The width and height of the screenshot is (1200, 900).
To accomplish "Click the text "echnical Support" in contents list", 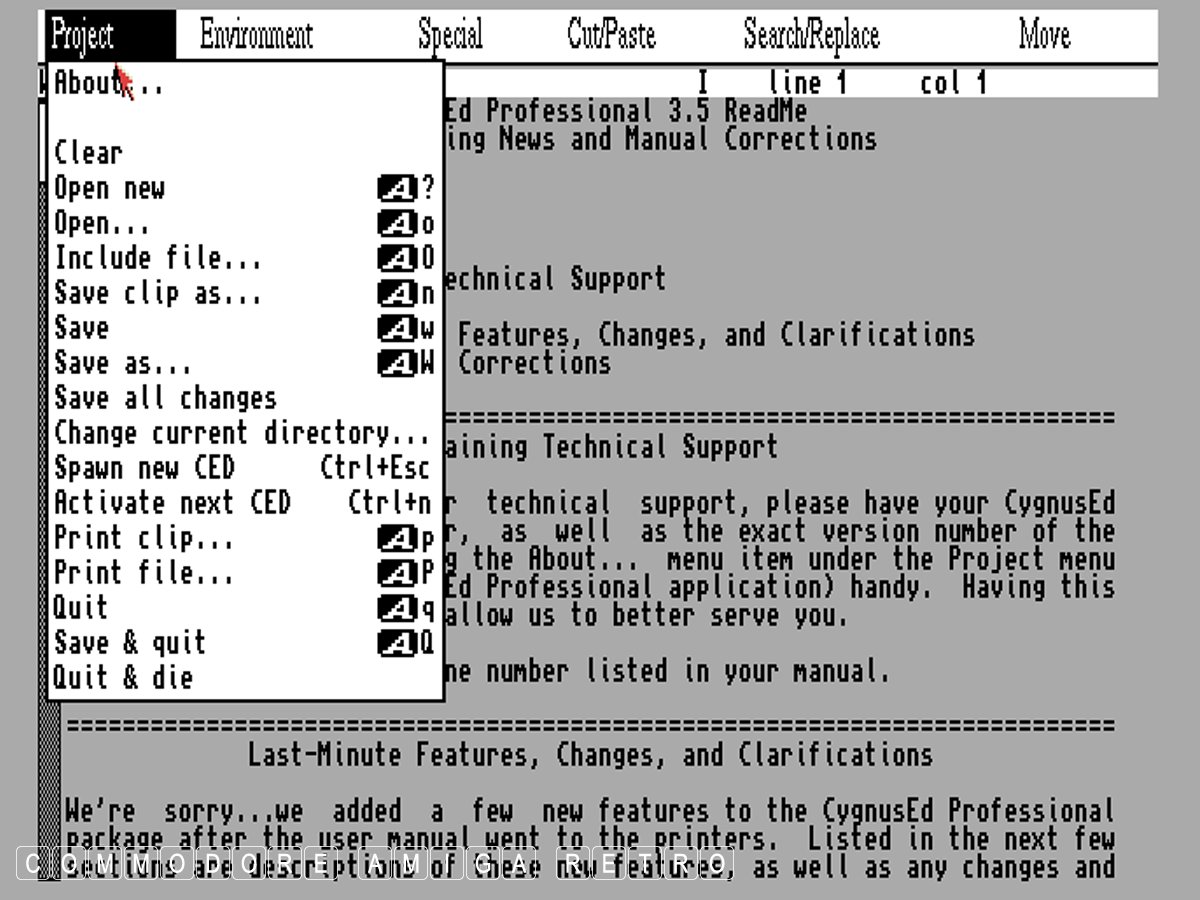I will [553, 279].
